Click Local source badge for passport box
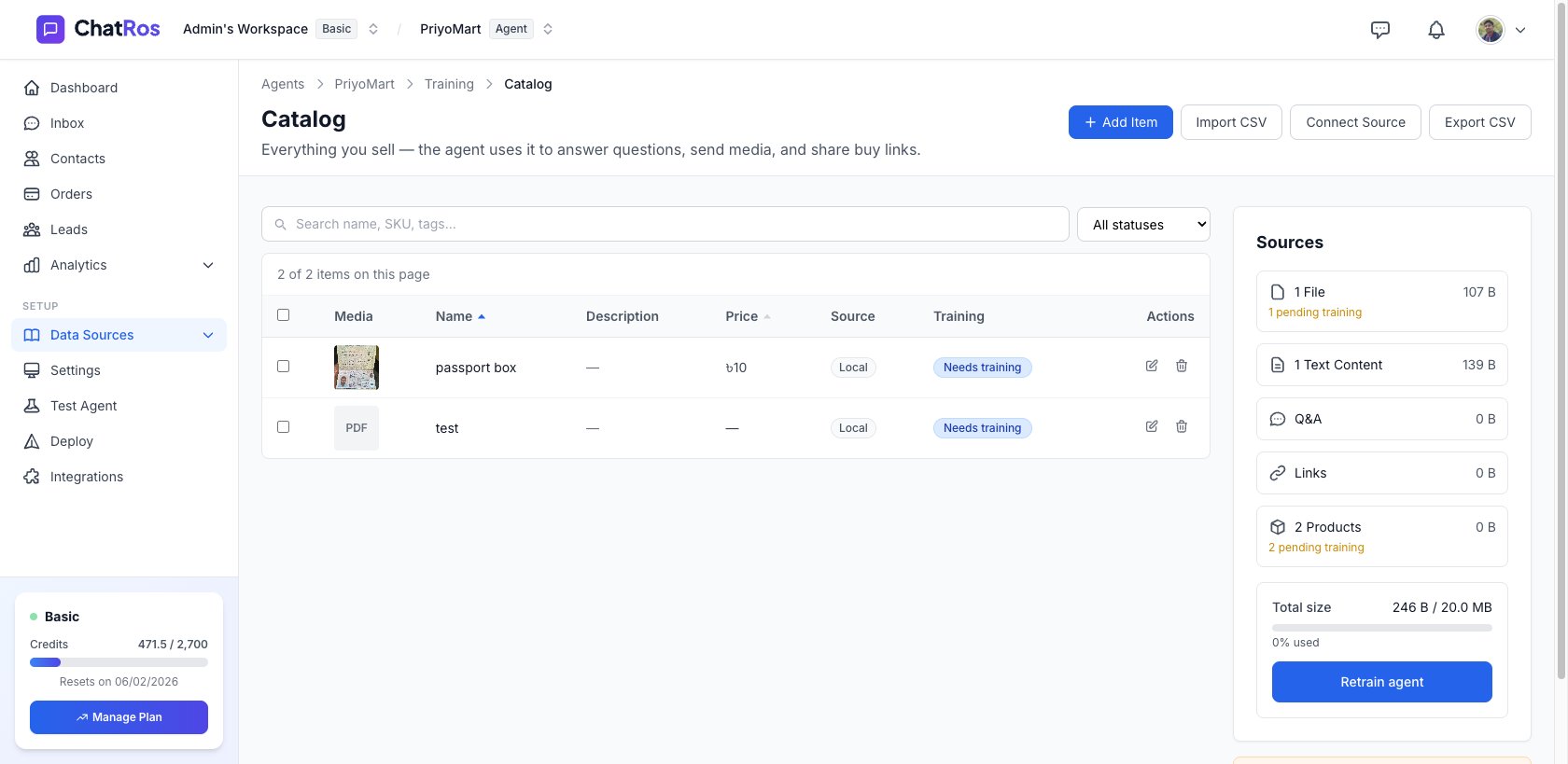1568x764 pixels. (x=853, y=368)
